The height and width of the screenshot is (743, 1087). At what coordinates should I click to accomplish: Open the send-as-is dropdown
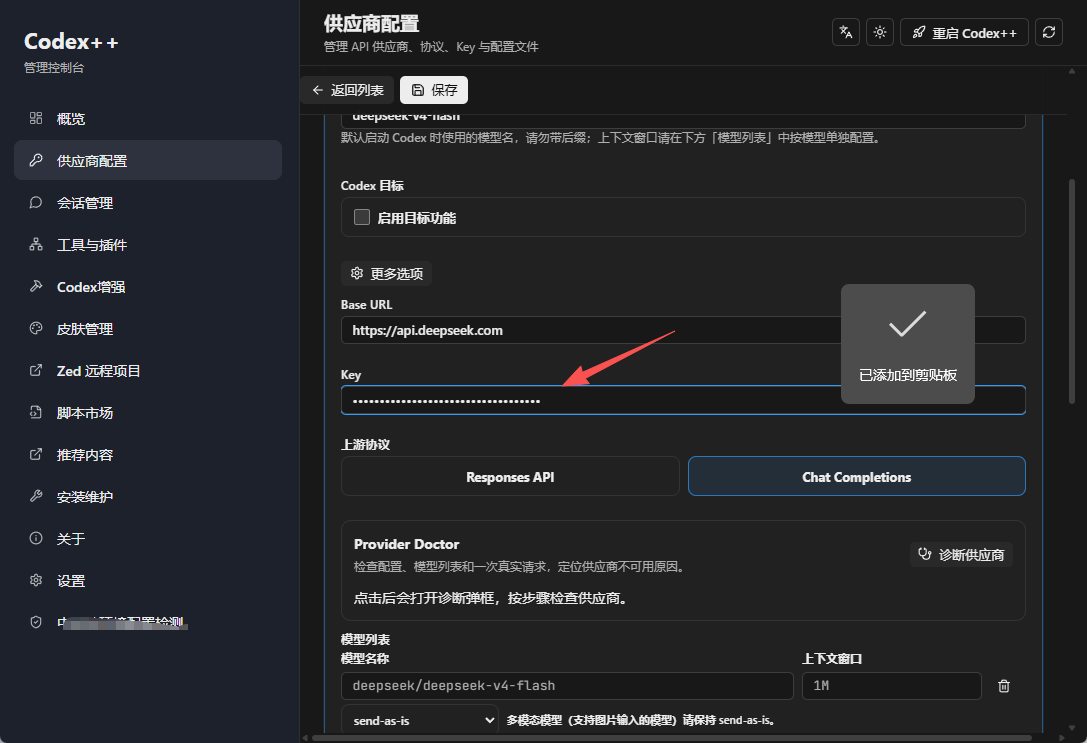point(419,720)
